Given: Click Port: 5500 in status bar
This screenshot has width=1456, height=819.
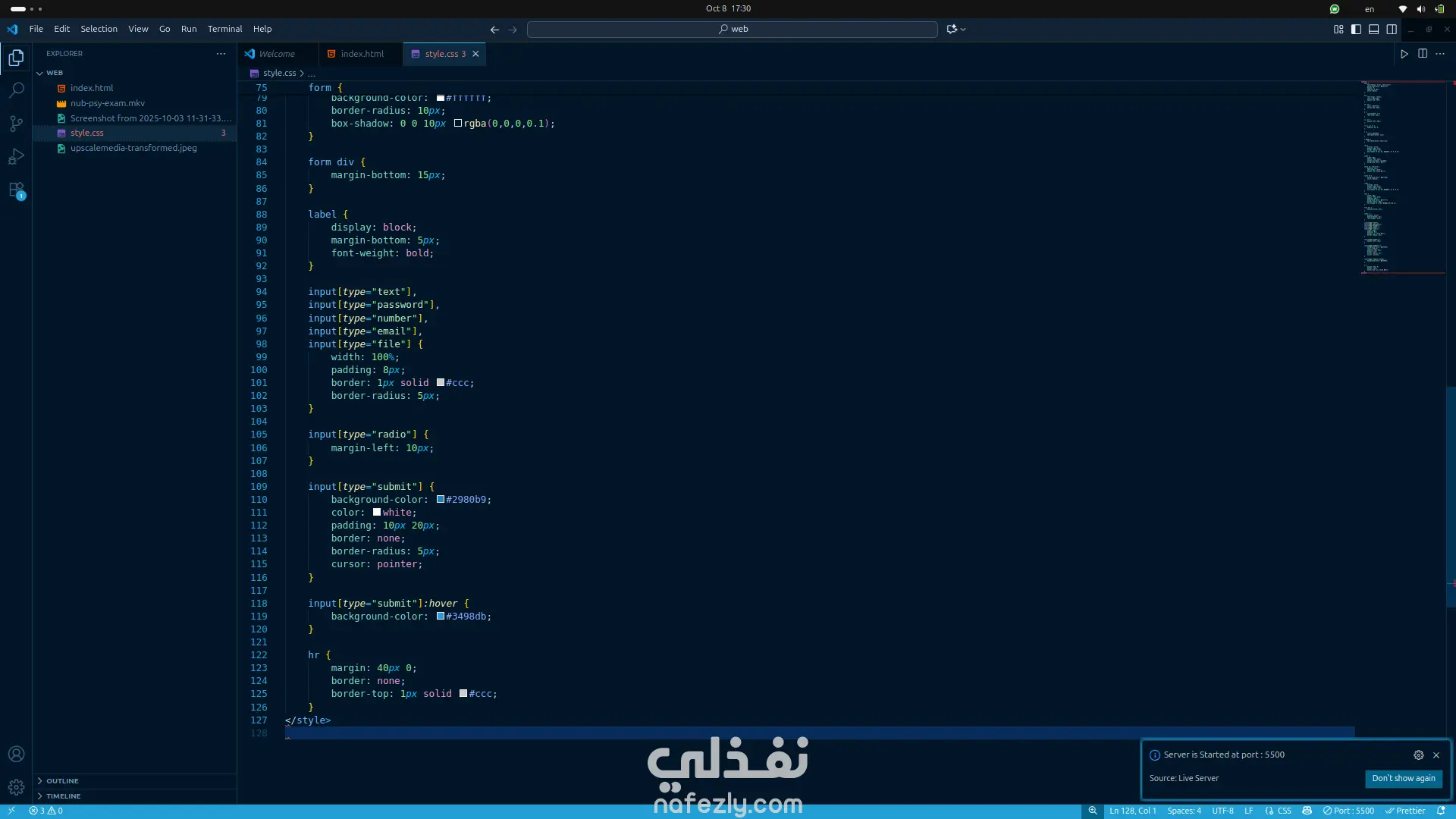Looking at the screenshot, I should (x=1349, y=811).
